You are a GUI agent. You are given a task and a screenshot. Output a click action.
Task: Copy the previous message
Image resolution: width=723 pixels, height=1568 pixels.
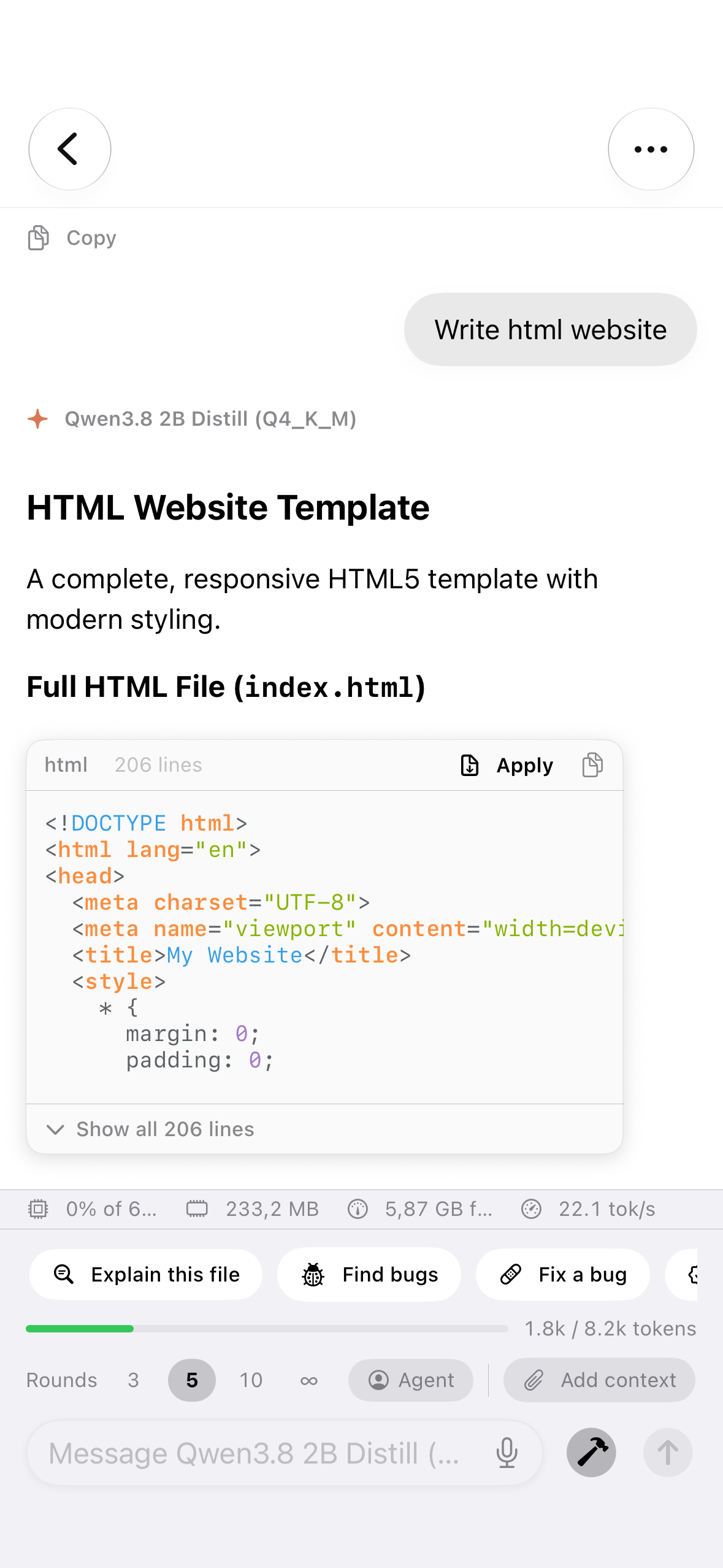click(x=72, y=238)
